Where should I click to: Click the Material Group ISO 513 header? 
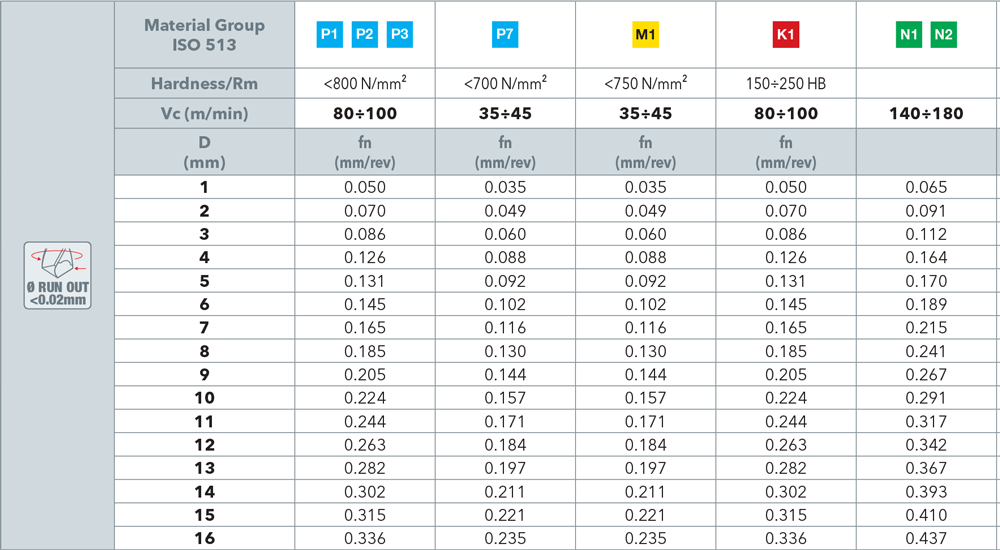205,35
